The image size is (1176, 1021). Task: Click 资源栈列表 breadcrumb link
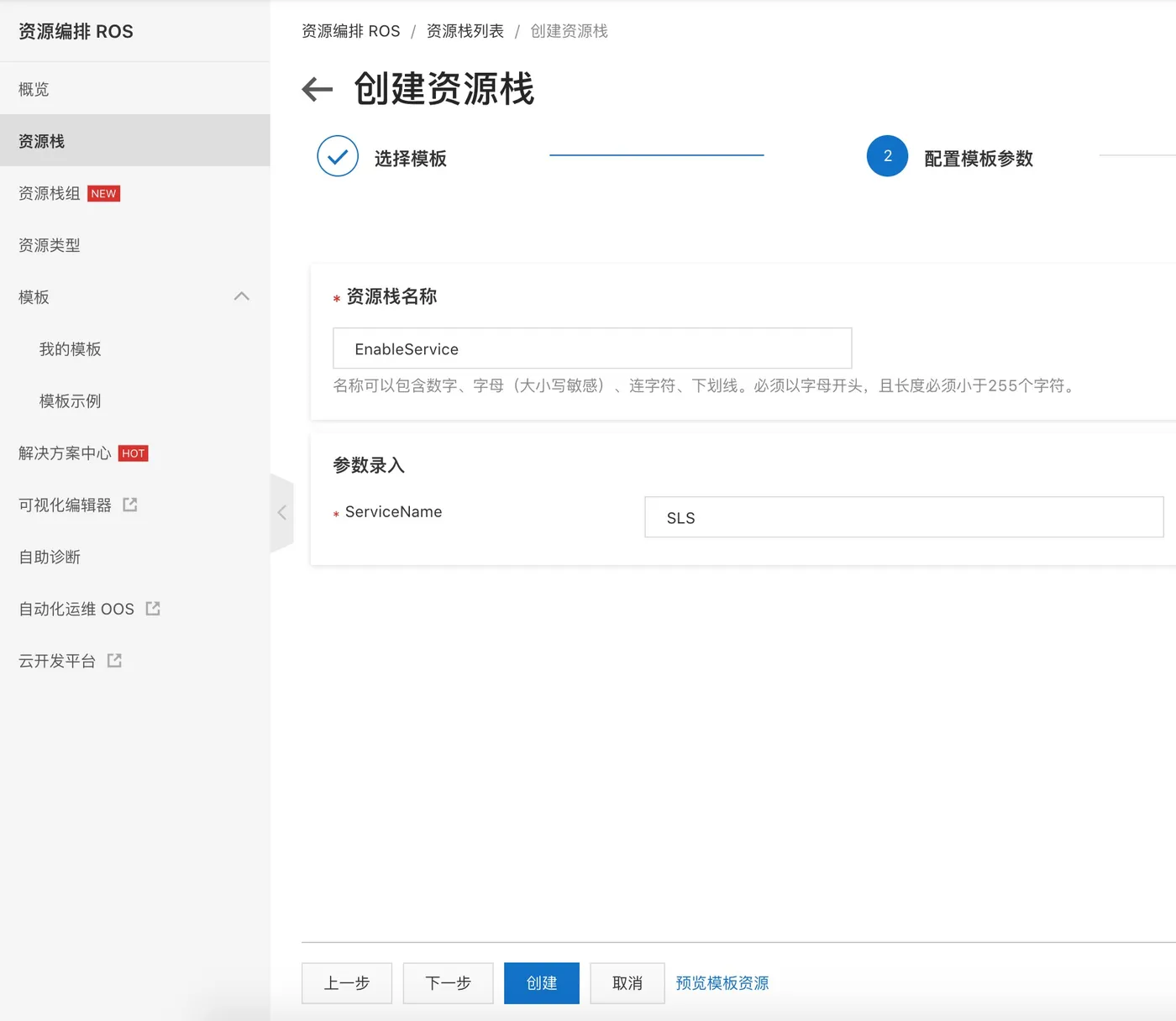click(465, 31)
